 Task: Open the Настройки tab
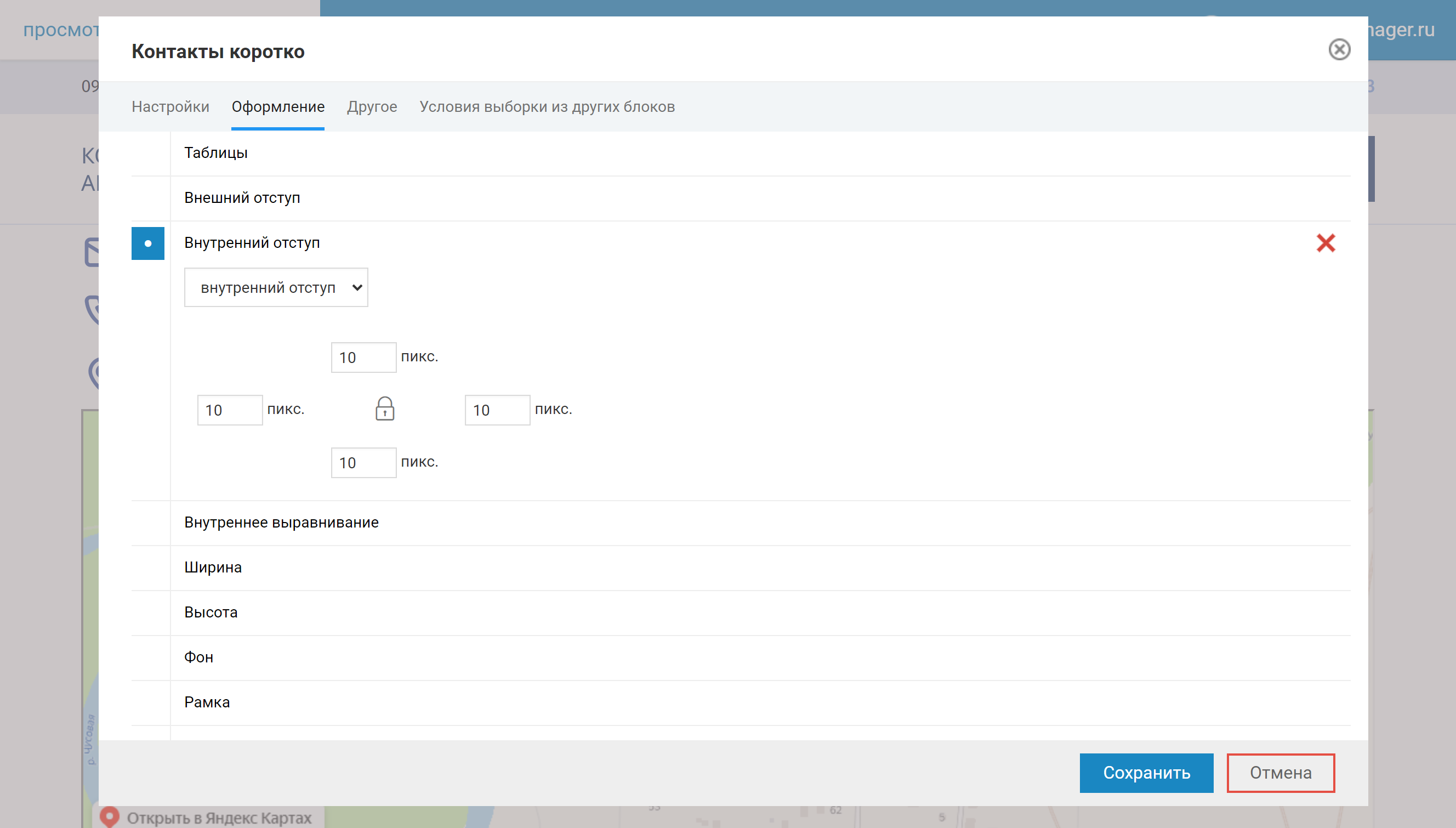click(x=170, y=107)
